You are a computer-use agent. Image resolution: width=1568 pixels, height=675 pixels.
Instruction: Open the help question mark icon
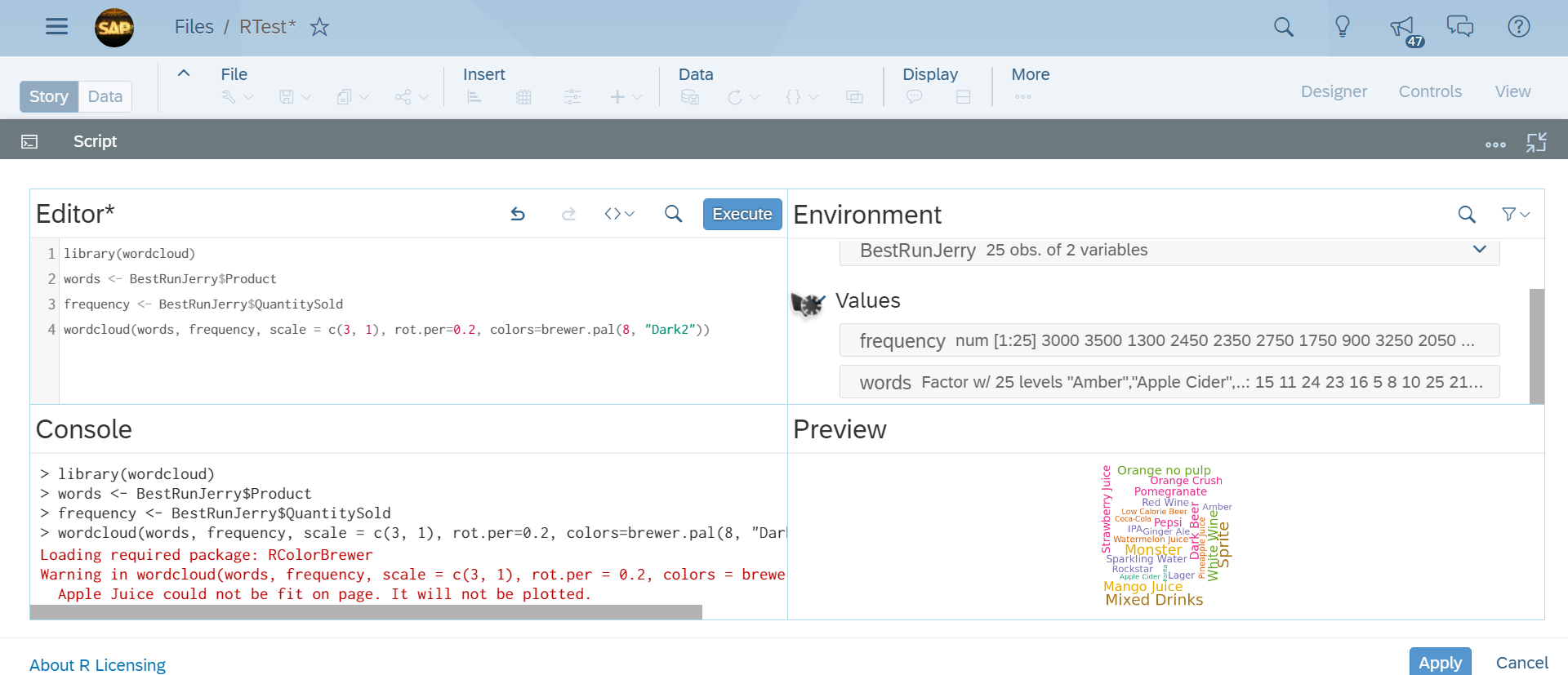tap(1519, 27)
